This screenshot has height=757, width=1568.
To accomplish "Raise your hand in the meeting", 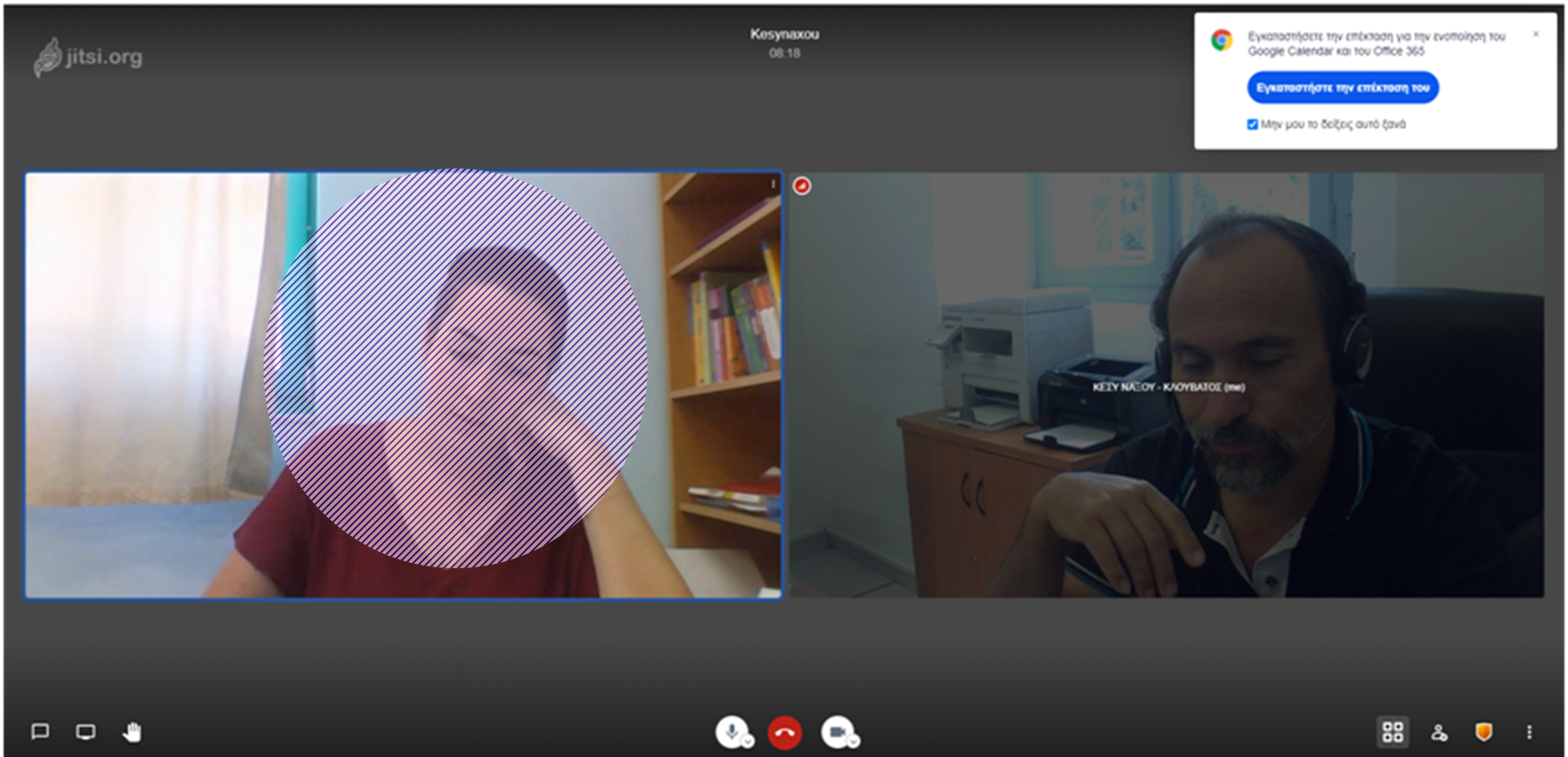I will (132, 732).
